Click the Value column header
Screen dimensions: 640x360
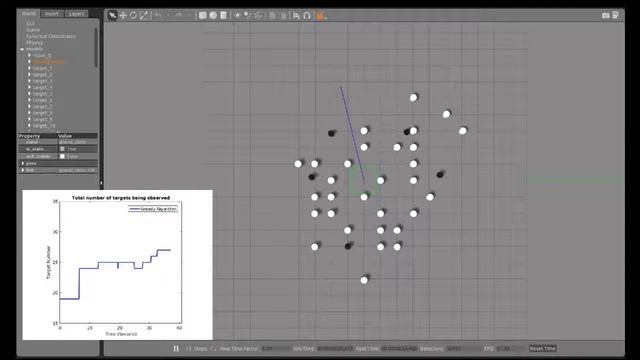tap(78, 136)
